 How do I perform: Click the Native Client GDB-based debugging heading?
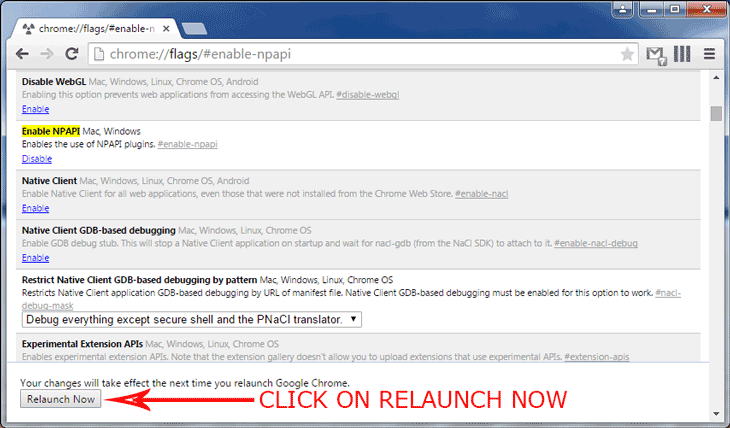point(99,231)
